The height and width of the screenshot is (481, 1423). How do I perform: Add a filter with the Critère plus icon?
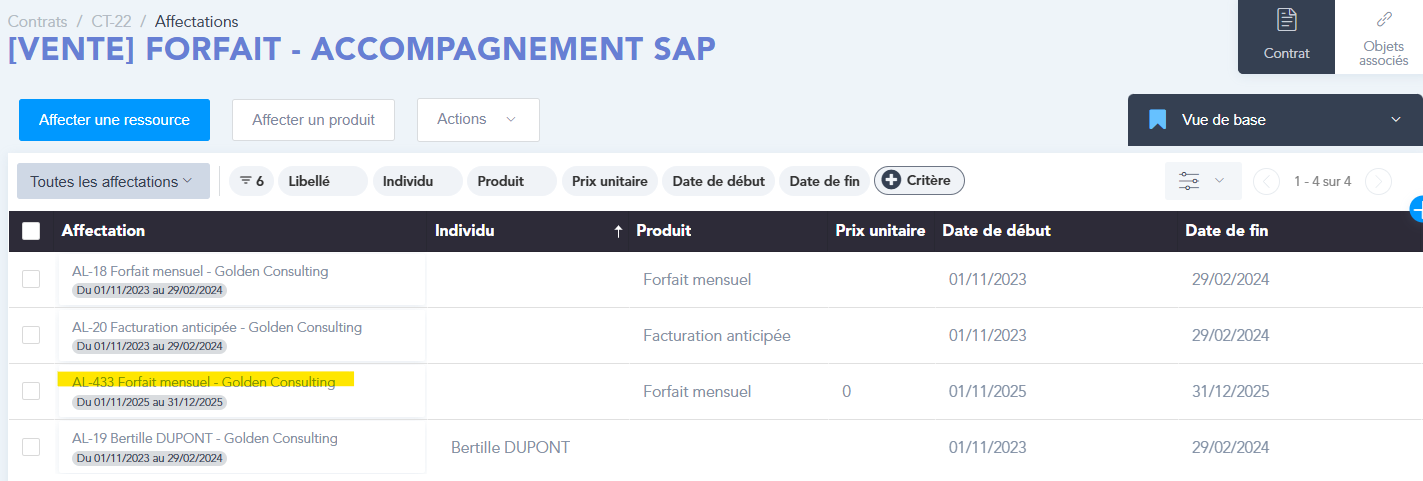(x=891, y=181)
